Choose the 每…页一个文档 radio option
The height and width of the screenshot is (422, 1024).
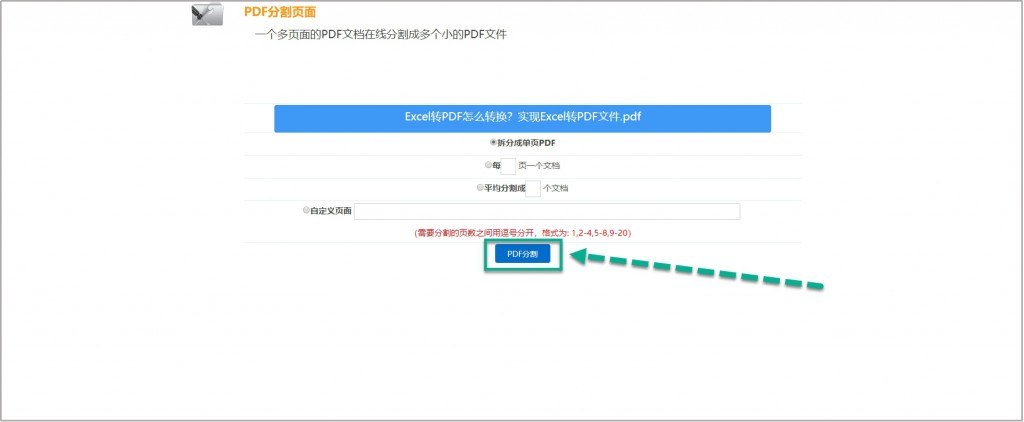pos(488,165)
